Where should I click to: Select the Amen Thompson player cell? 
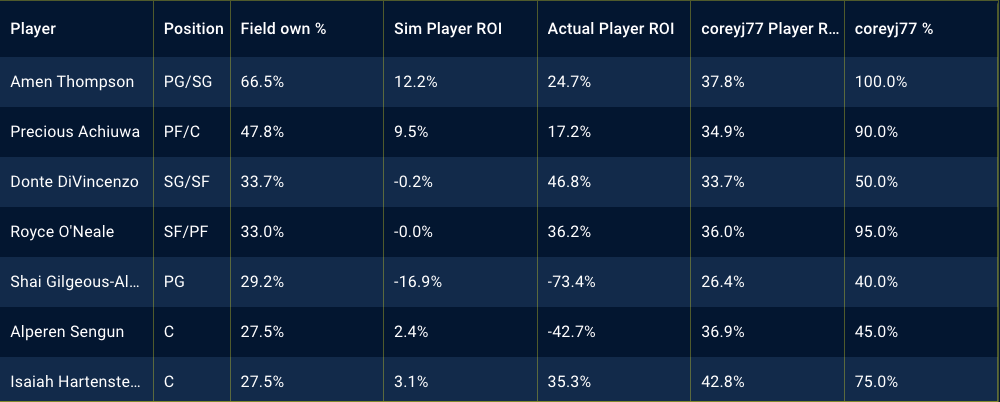[72, 82]
